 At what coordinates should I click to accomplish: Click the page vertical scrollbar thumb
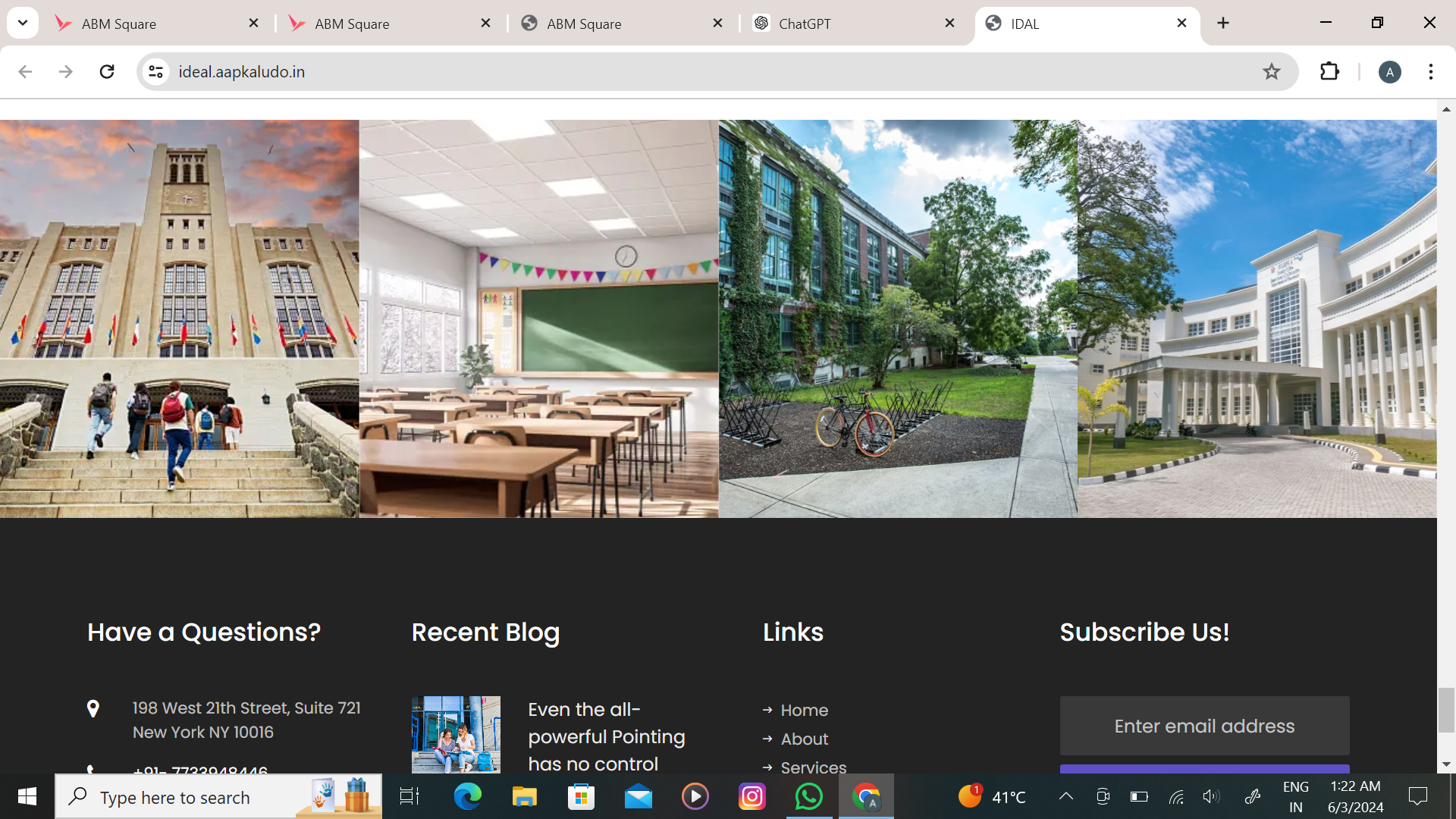pyautogui.click(x=1446, y=709)
